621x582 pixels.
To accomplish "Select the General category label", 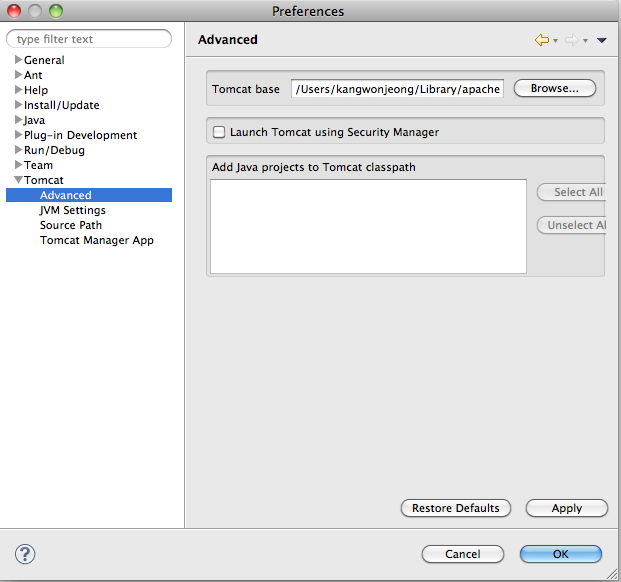I will [x=44, y=60].
